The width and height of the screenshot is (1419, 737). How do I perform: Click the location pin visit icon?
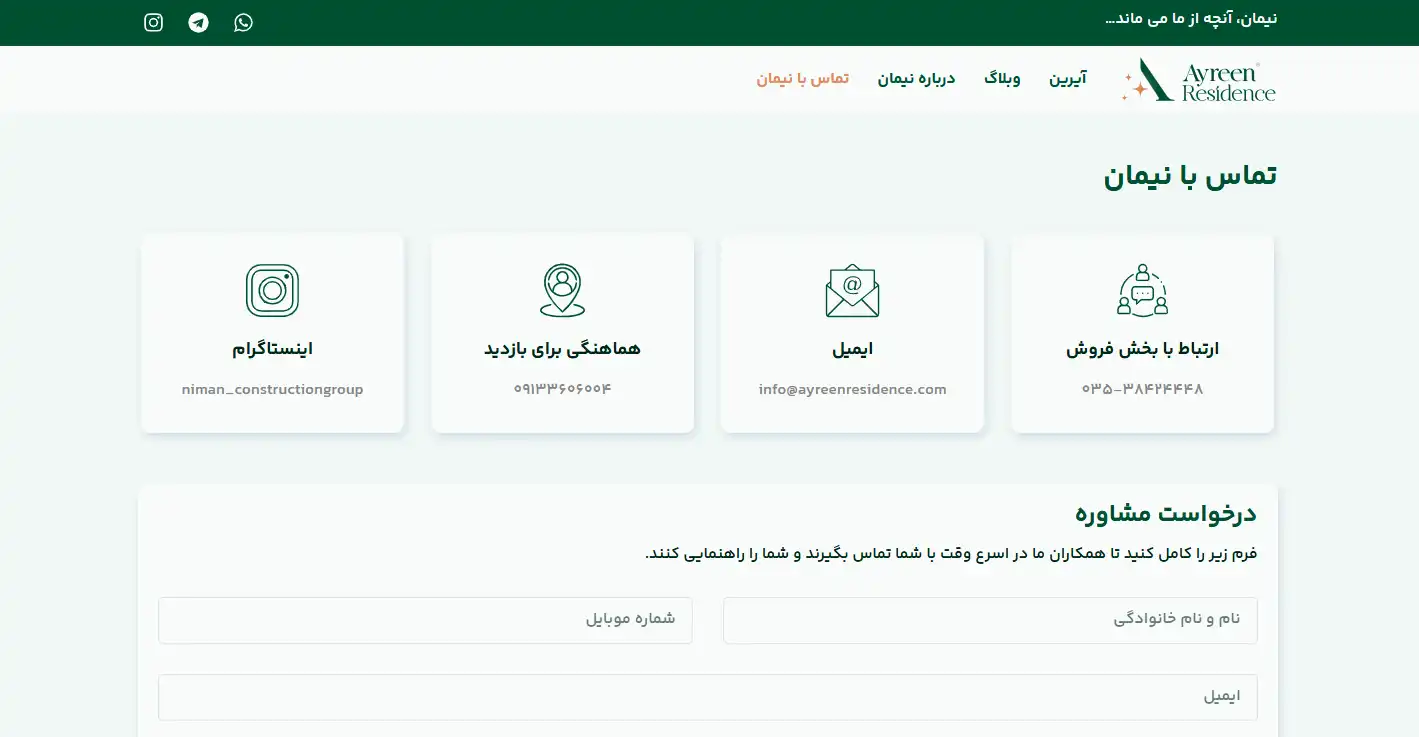pyautogui.click(x=562, y=291)
